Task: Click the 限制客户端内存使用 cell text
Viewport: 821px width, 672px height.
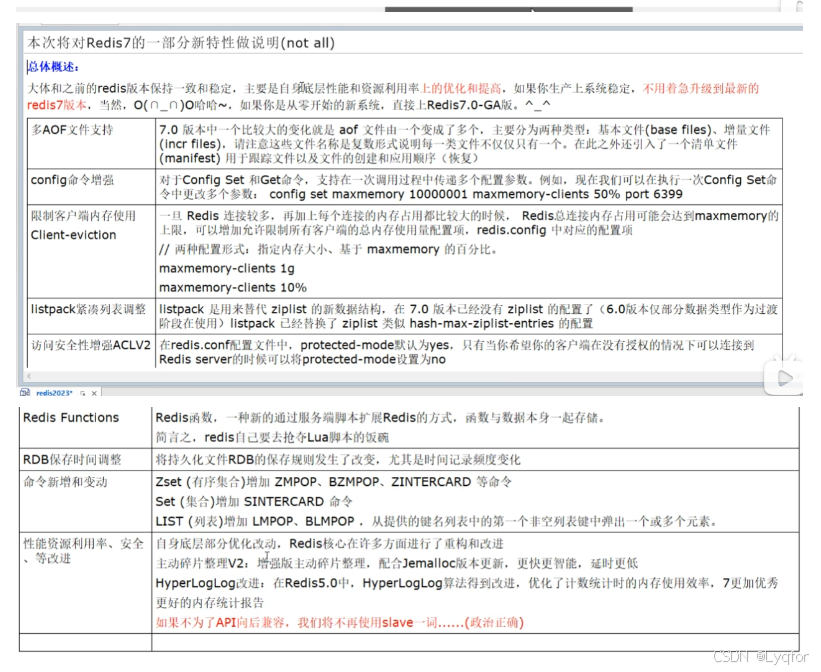Action: pos(83,215)
